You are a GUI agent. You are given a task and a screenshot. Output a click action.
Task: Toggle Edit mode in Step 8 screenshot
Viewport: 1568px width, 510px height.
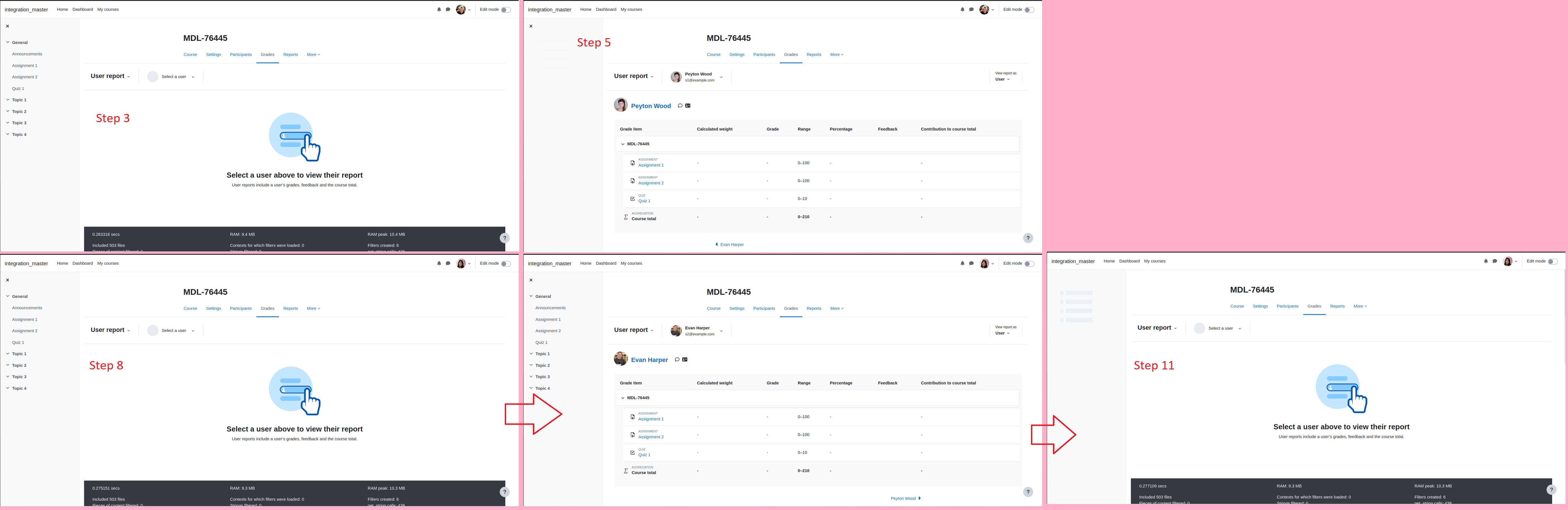click(x=506, y=264)
